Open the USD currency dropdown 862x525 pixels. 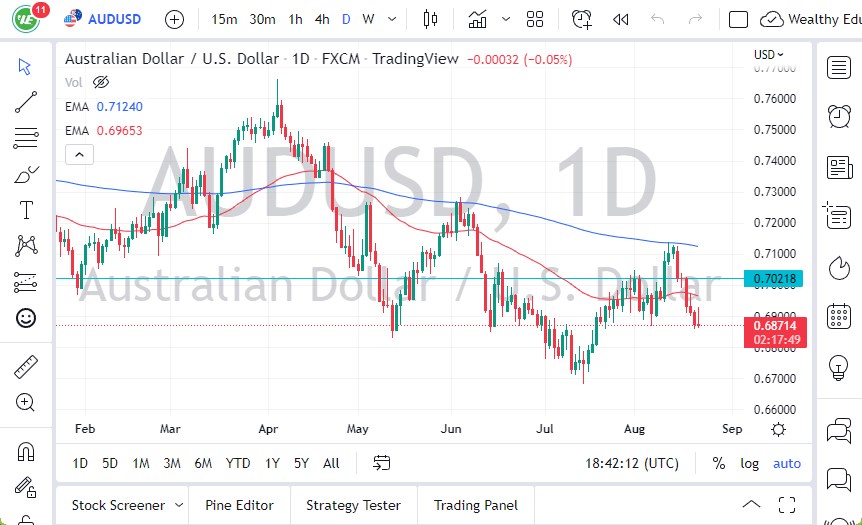[x=769, y=55]
